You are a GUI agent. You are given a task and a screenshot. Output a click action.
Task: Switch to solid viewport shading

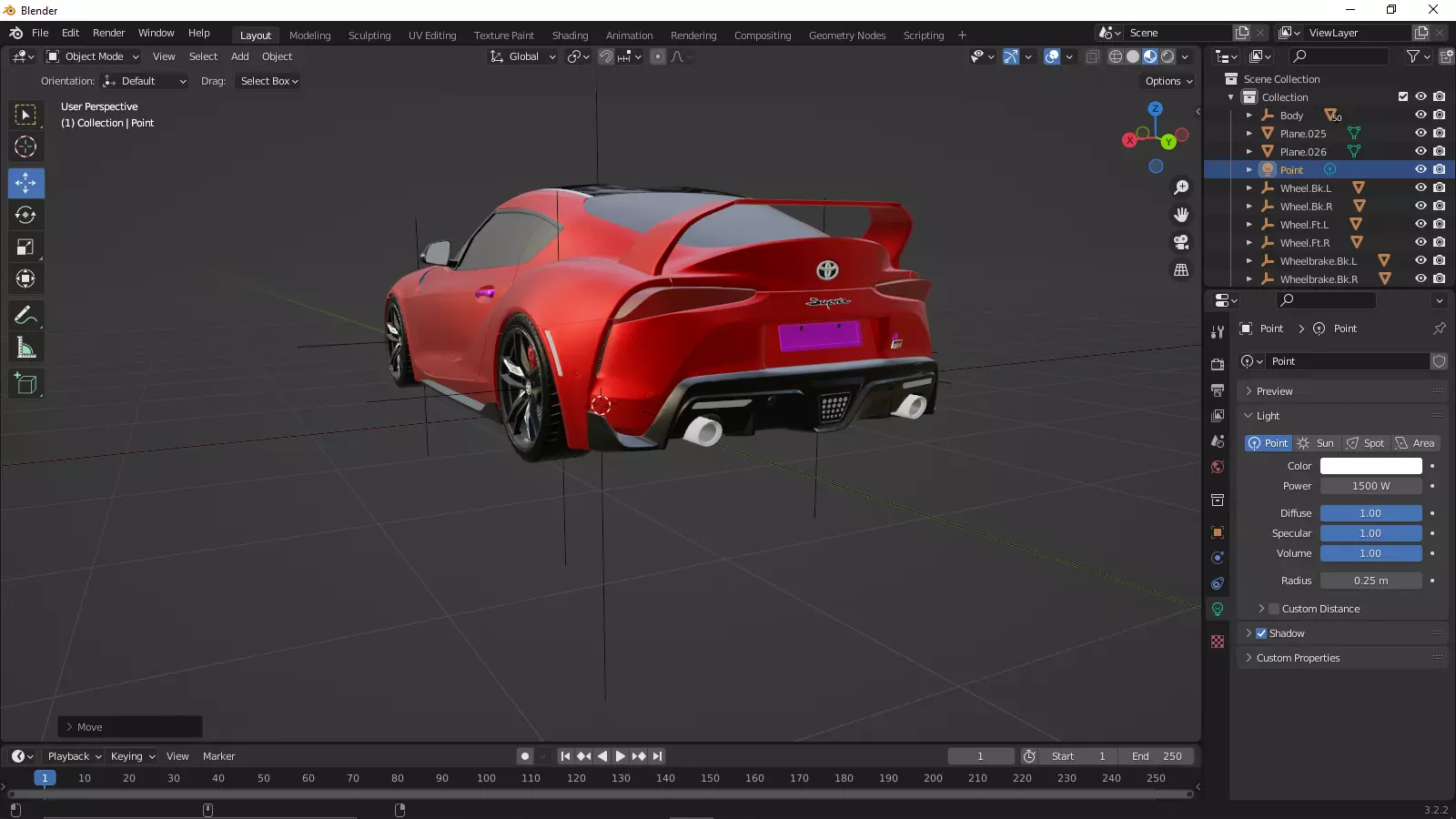(1133, 56)
